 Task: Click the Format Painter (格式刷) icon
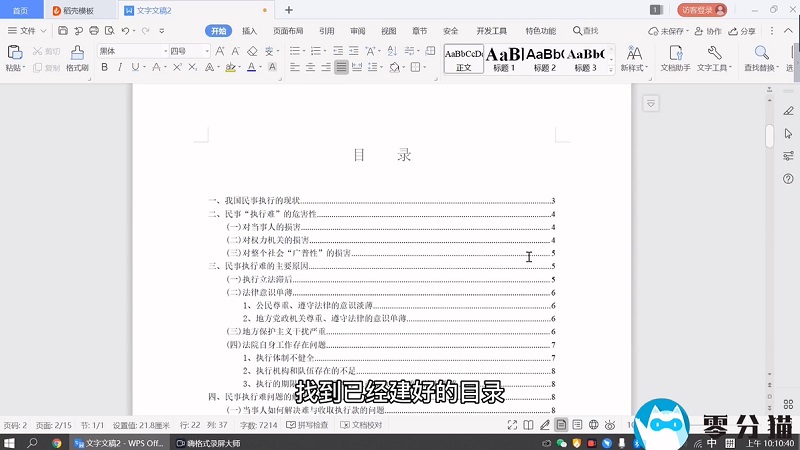pos(77,52)
